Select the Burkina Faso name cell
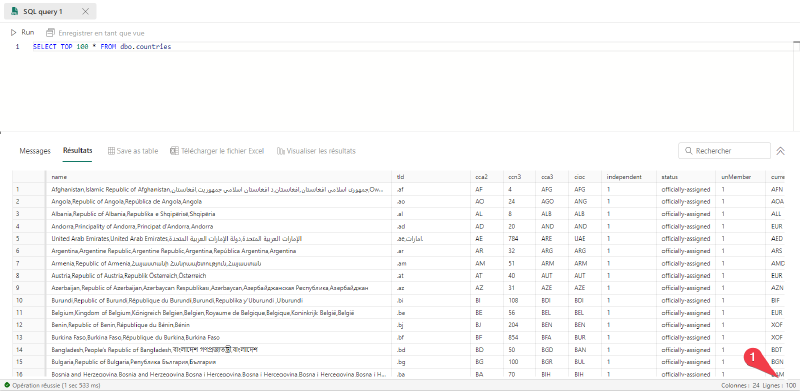The height and width of the screenshot is (391, 800). (x=218, y=337)
